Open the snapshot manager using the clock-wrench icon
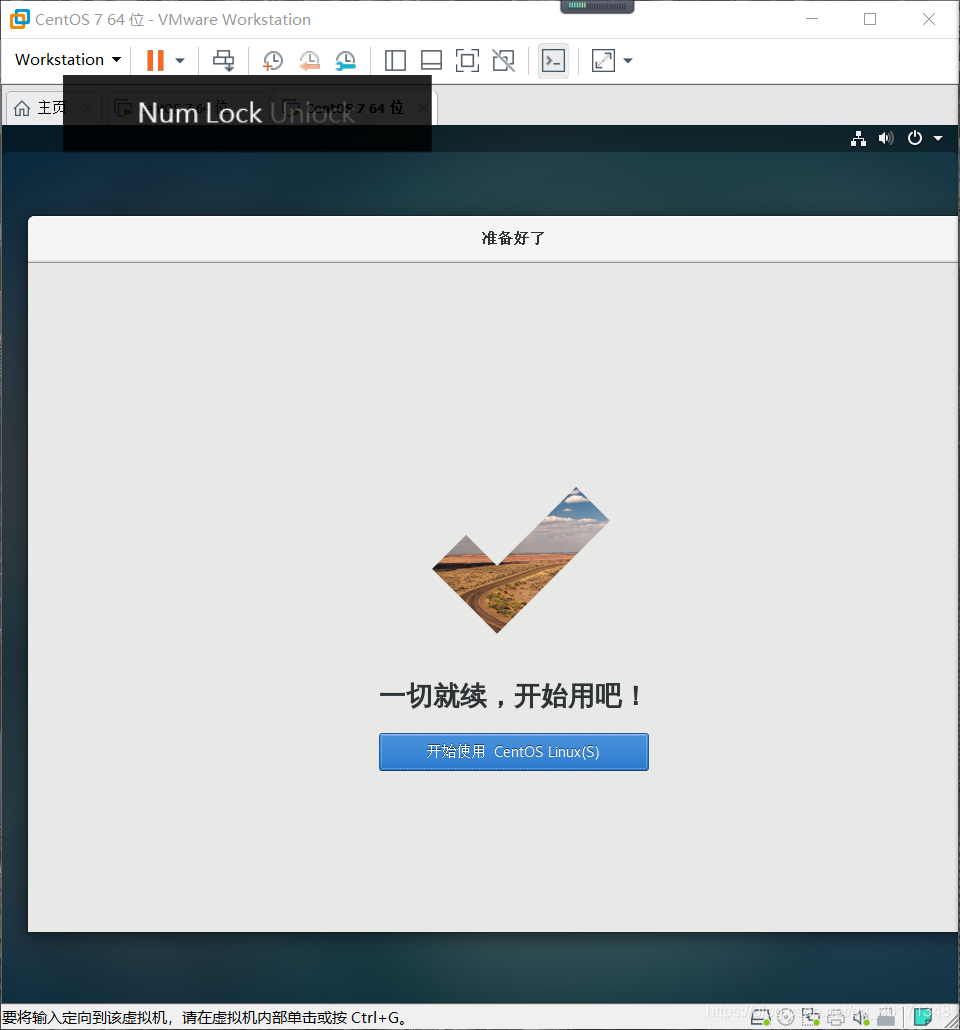This screenshot has width=960, height=1030. coord(345,60)
